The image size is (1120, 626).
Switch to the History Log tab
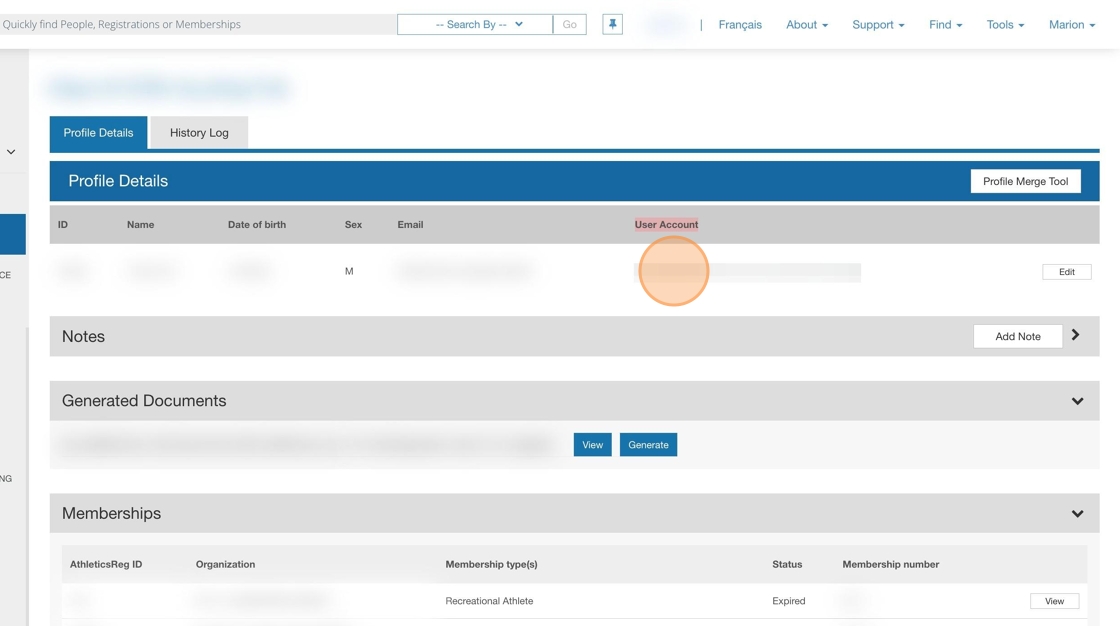pos(199,133)
